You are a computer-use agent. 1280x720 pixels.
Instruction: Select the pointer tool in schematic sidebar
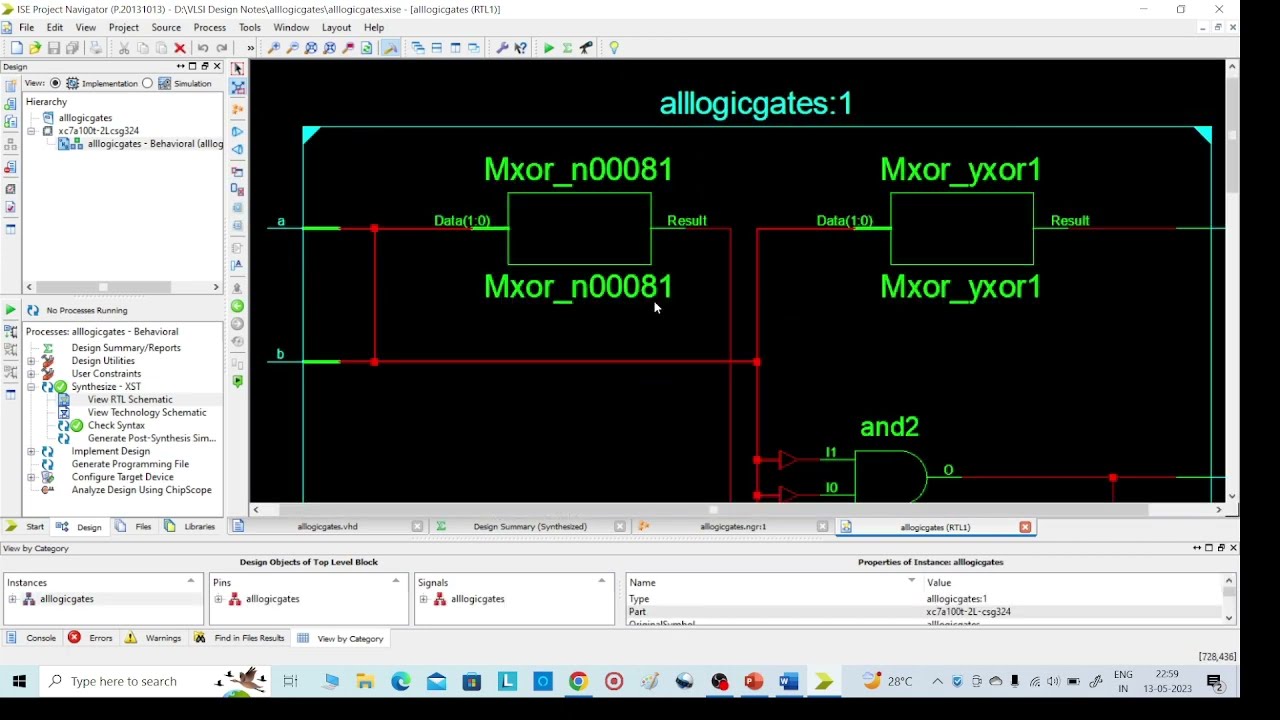[237, 69]
